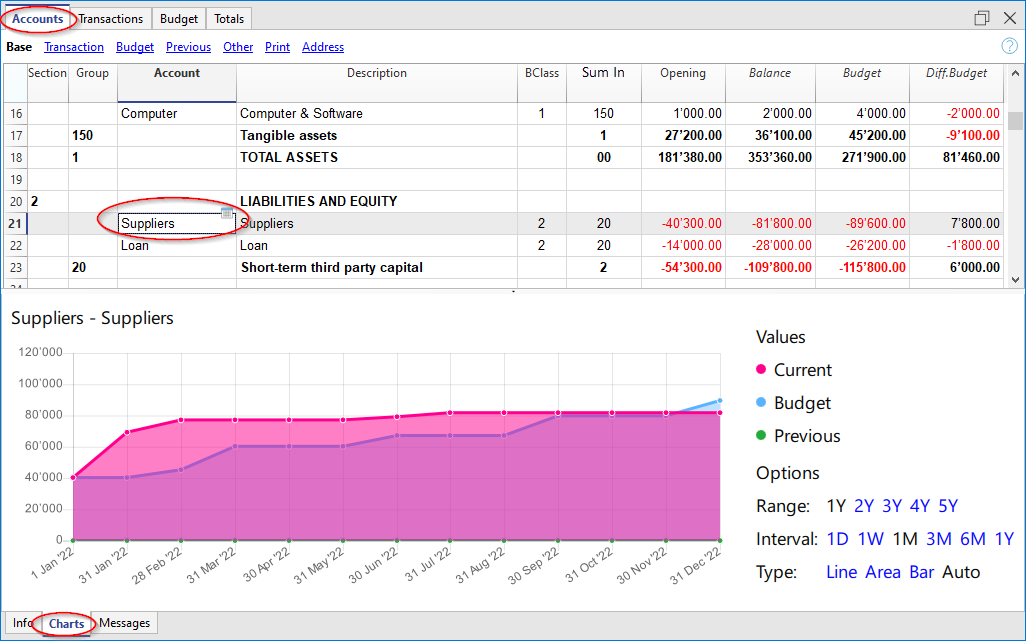Click the green Previous legend dot
1026x641 pixels.
click(761, 436)
